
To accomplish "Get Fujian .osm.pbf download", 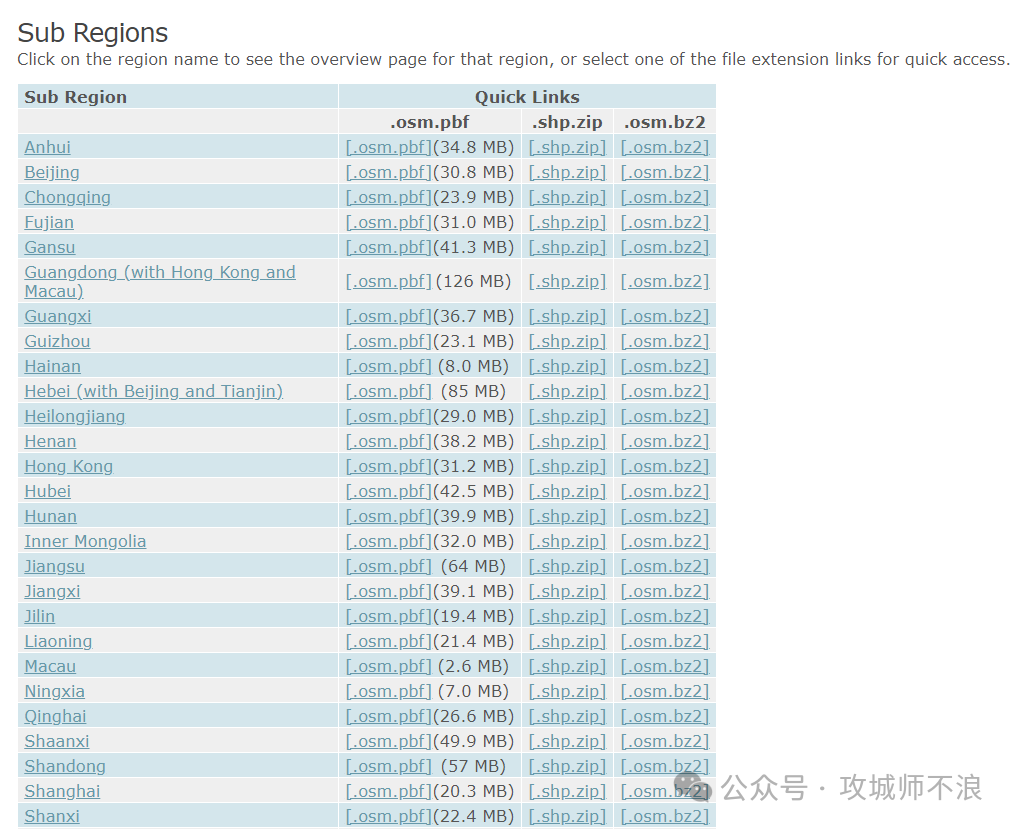I will pyautogui.click(x=388, y=223).
